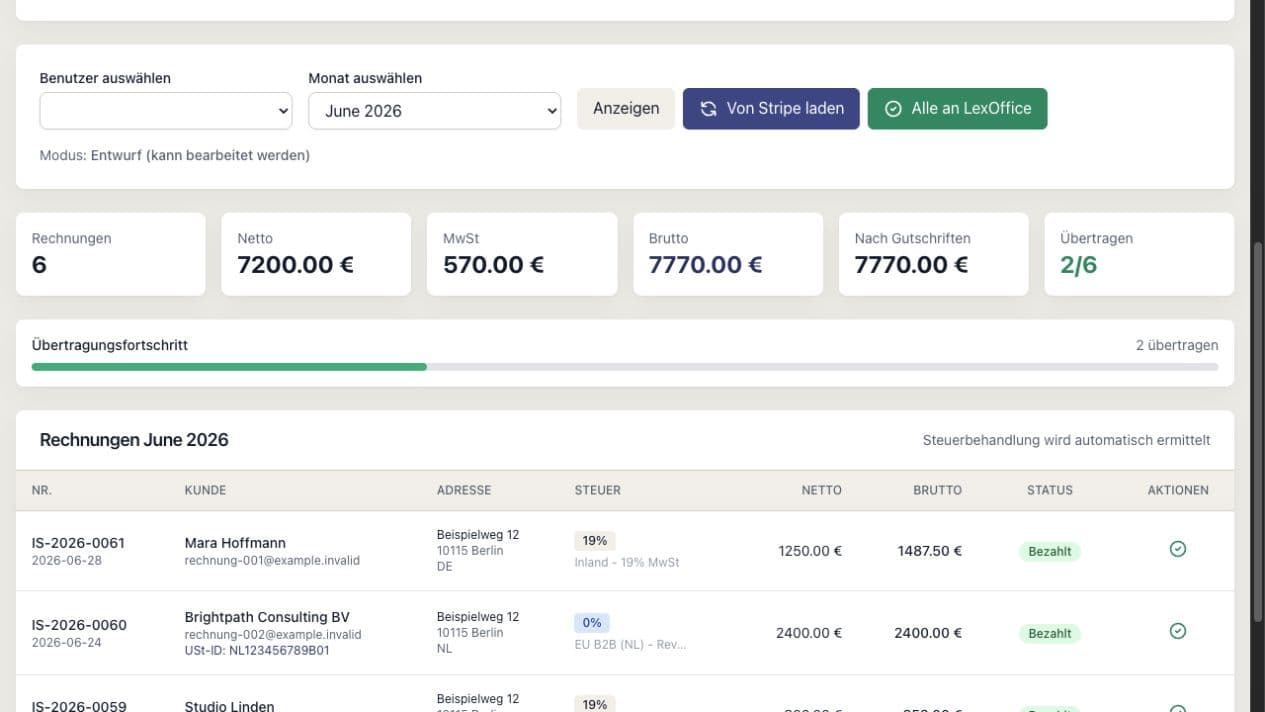Click the ADRESSE column header
Screen dimensions: 1265x712
point(464,491)
